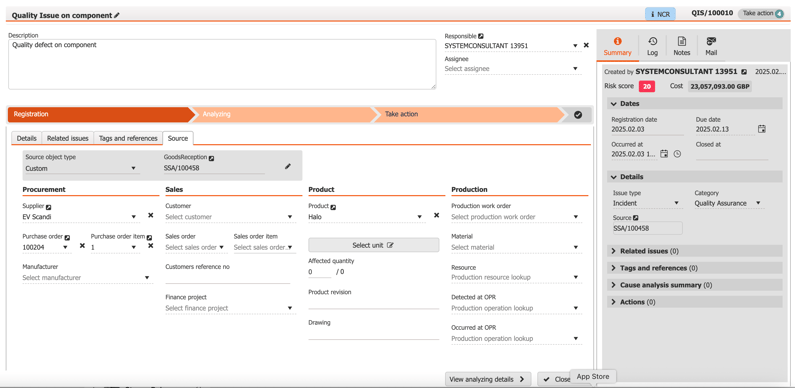Open the Responsible dropdown
The height and width of the screenshot is (388, 795).
(x=575, y=46)
